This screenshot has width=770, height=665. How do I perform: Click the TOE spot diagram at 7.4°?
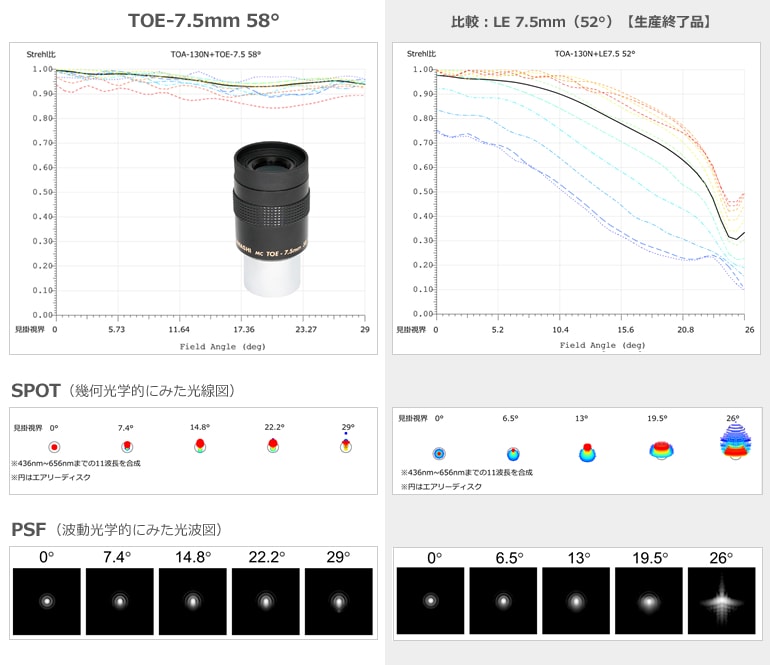[x=127, y=446]
